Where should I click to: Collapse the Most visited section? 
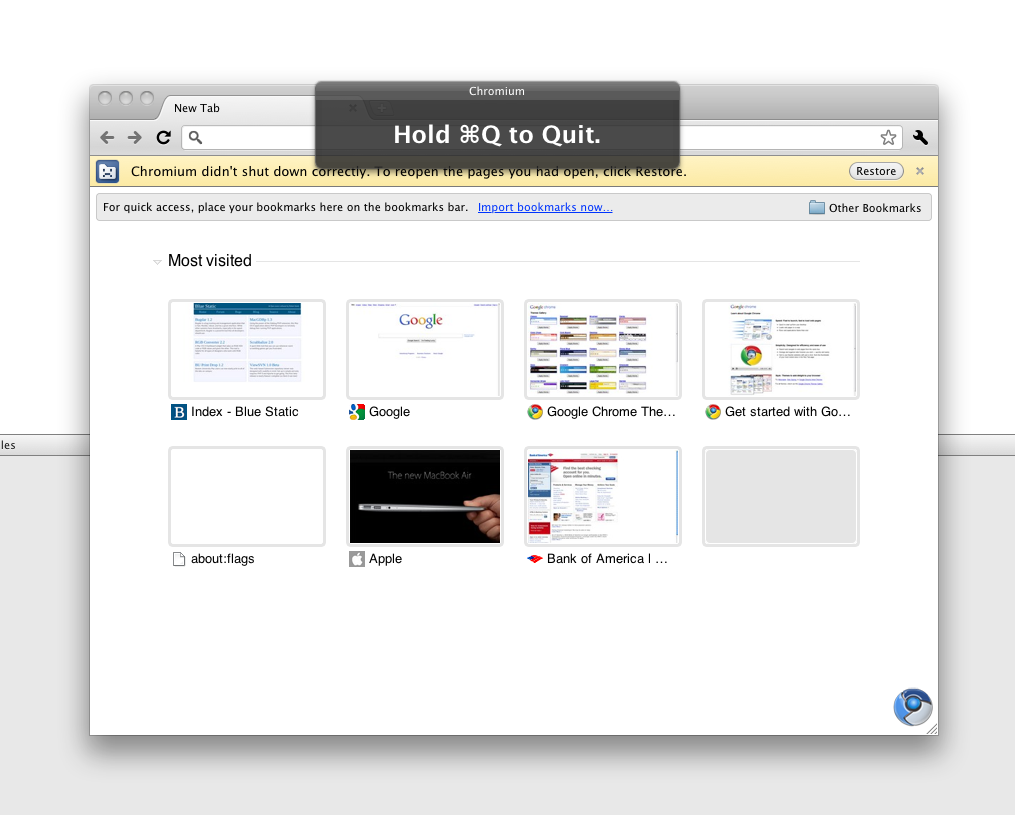pos(157,262)
